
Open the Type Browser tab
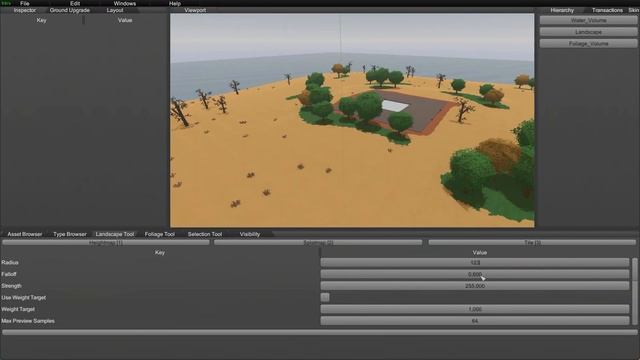70,234
